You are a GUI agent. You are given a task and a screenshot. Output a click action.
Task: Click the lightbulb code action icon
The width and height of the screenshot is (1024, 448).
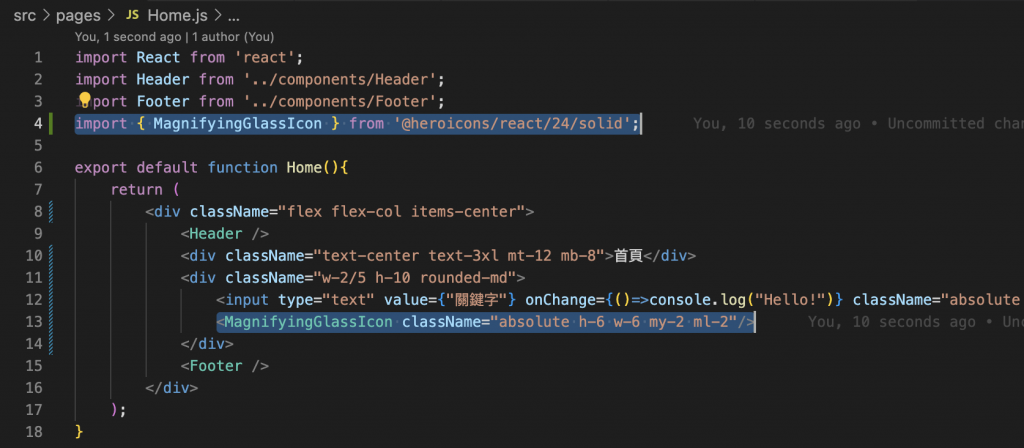[84, 100]
